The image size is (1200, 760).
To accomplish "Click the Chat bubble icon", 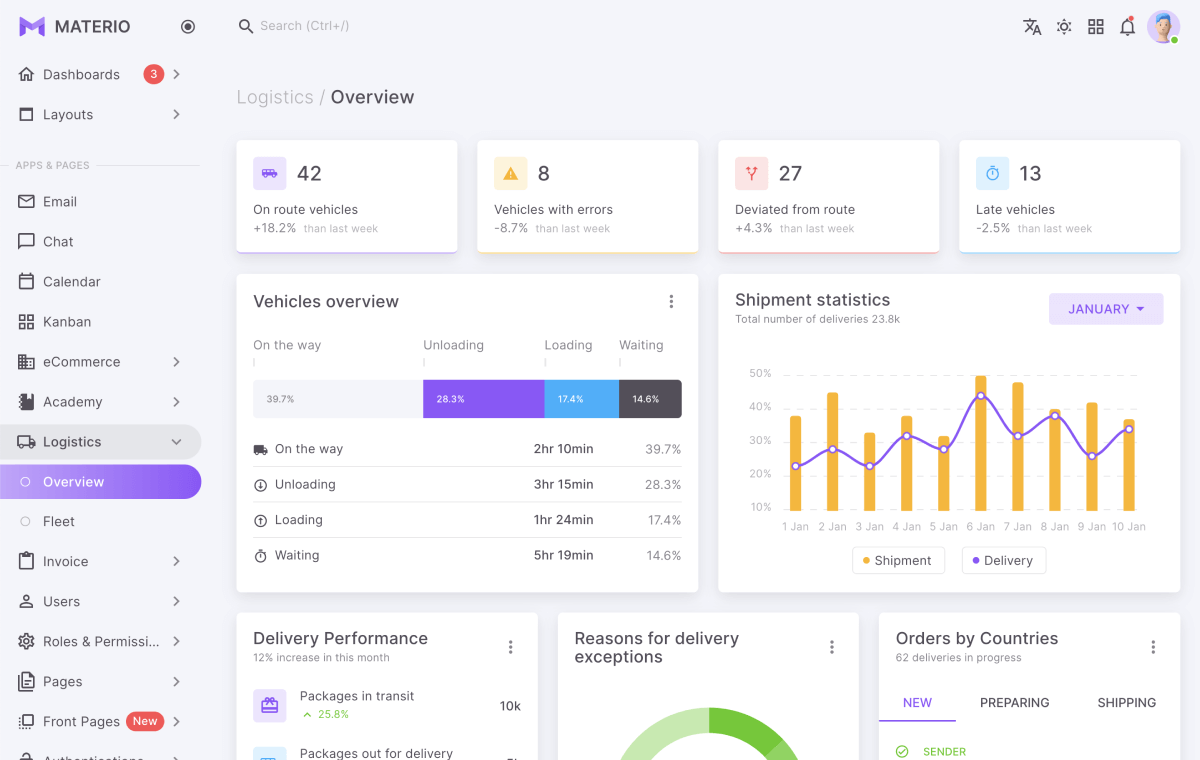I will [26, 241].
